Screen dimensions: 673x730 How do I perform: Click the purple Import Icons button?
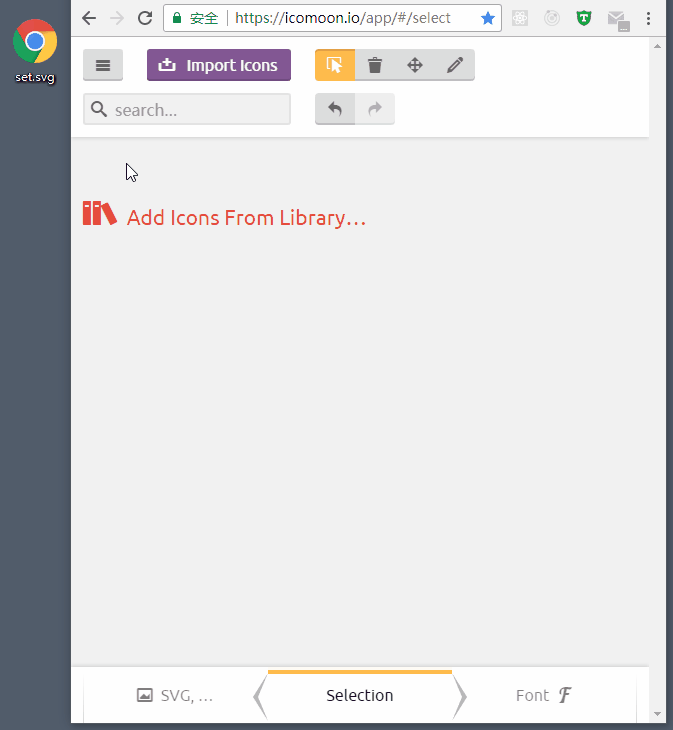219,65
